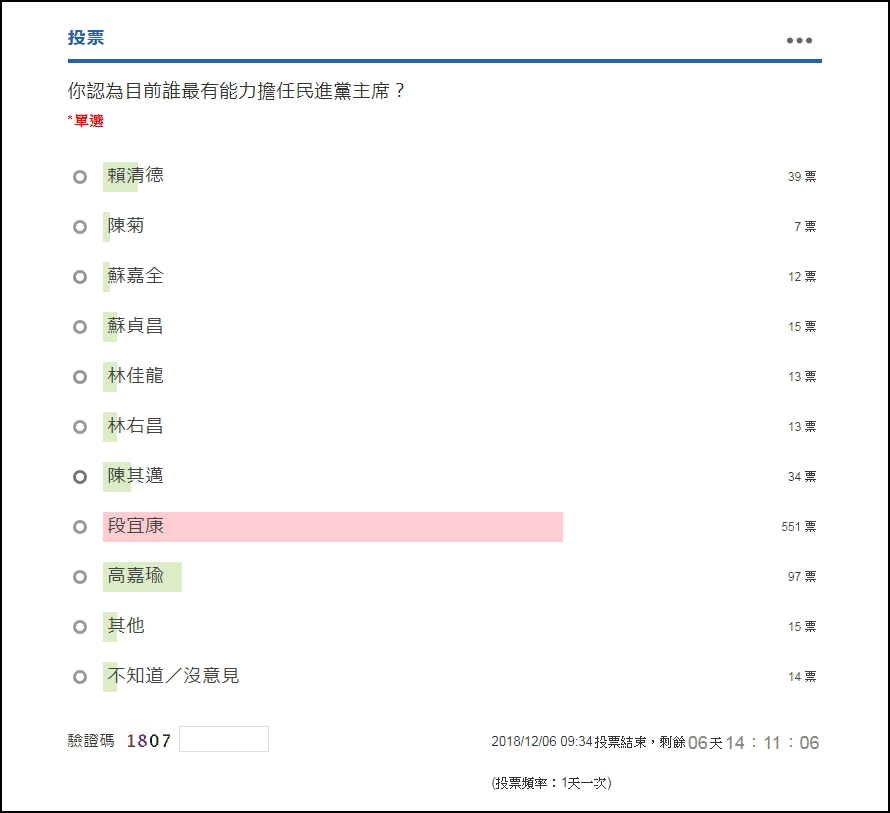
Task: Click the 551 票 vote count
Action: [798, 527]
